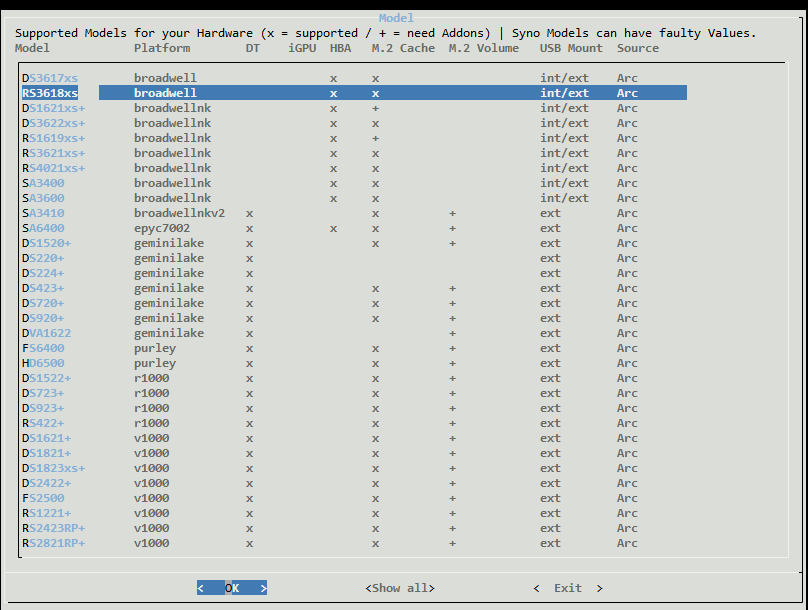This screenshot has width=808, height=610.
Task: Click the broadwellnkv2 platform cell
Action: point(179,213)
